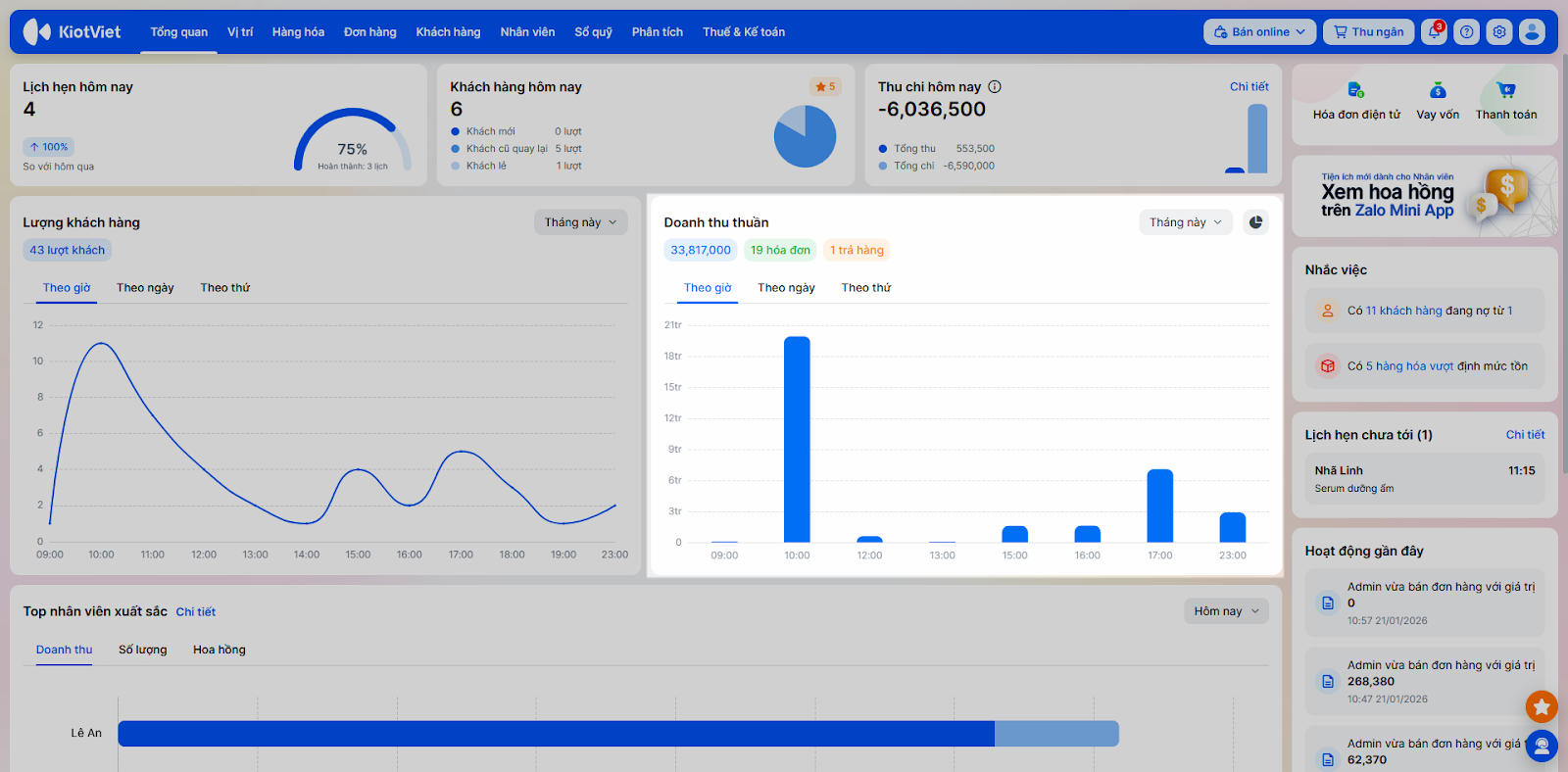The height and width of the screenshot is (772, 1568).
Task: Click the orange star floating button
Action: (1542, 705)
